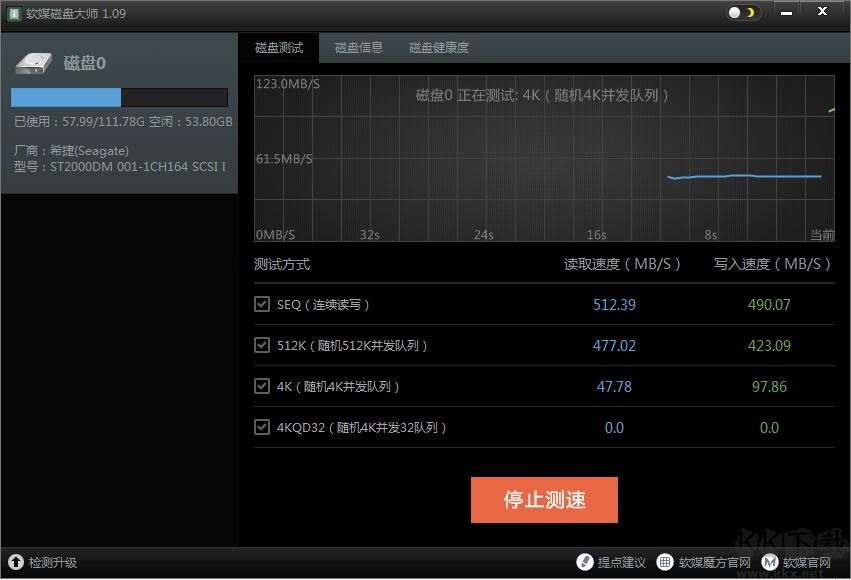Toggle the 4KQD32 test checkbox

pos(262,427)
